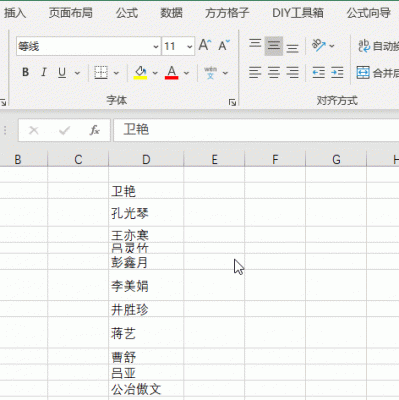399x400 pixels.
Task: Click the phonetic guide (wén) icon
Action: [x=210, y=72]
